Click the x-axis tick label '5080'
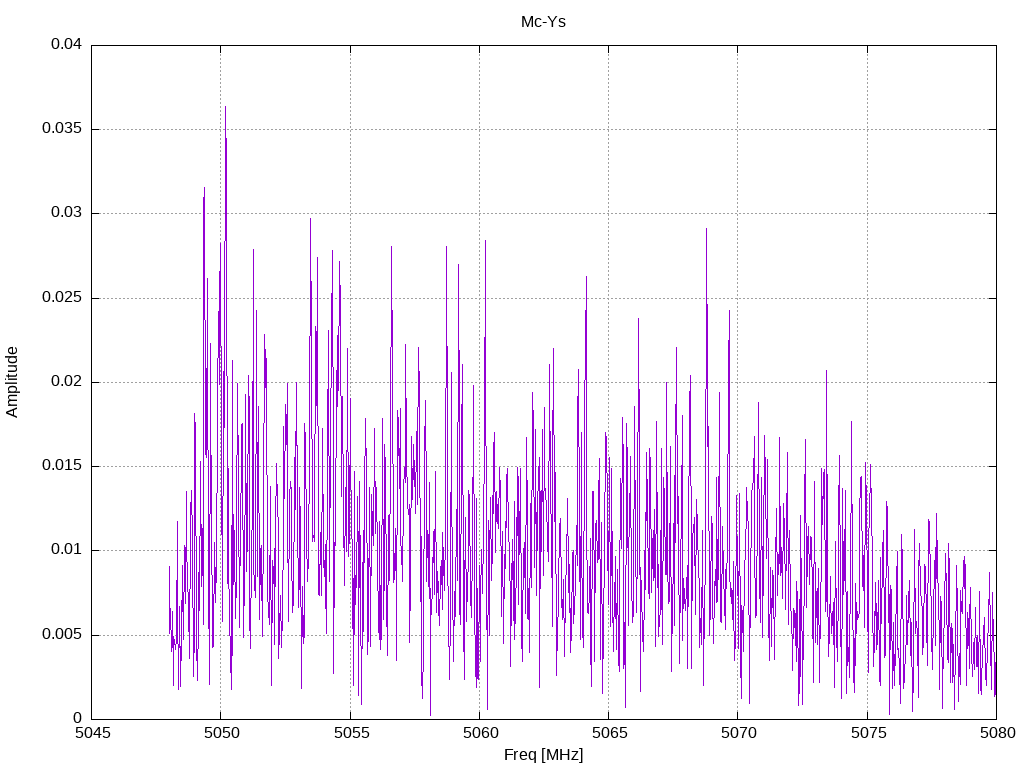Screen dimensions: 1024x768 click(x=997, y=733)
